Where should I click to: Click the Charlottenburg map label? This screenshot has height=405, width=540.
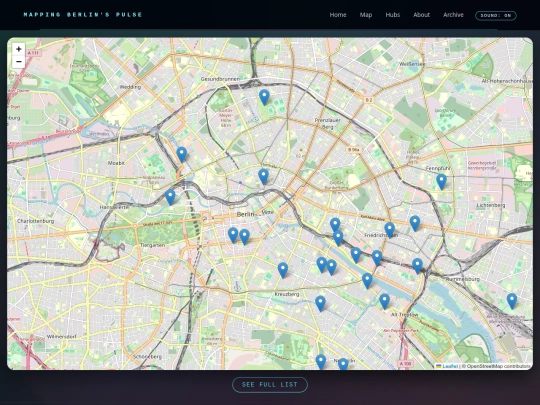tap(35, 221)
